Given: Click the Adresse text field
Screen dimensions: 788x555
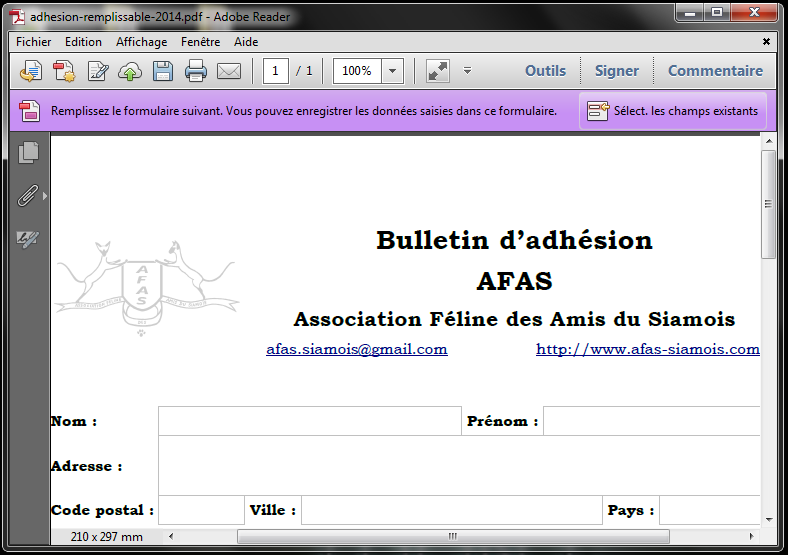Looking at the screenshot, I should click(x=459, y=466).
